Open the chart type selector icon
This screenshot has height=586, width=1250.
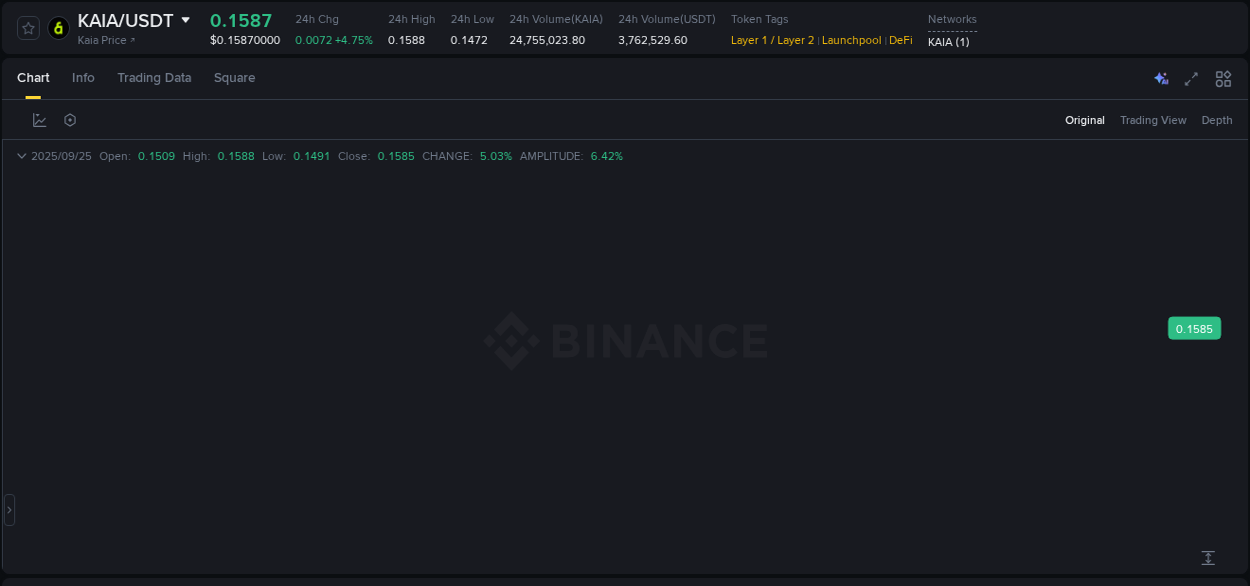(39, 119)
